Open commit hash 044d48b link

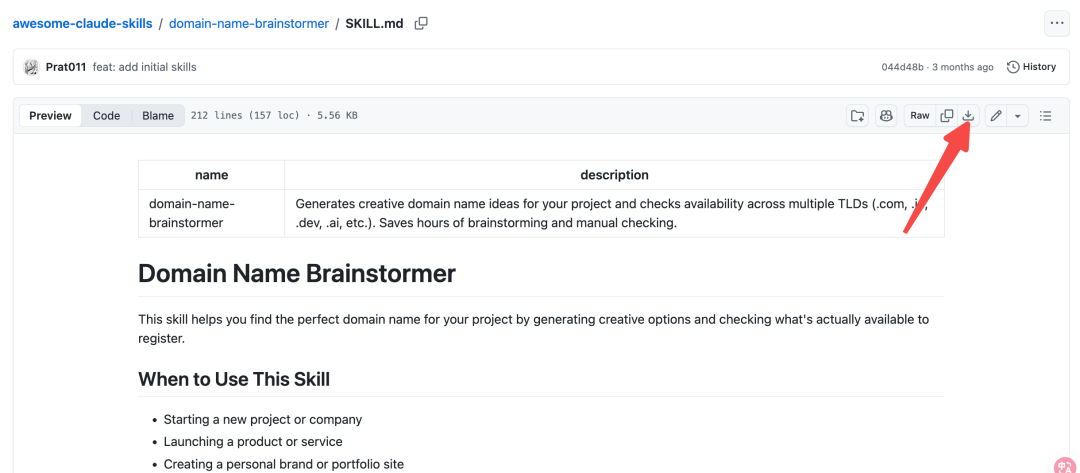coord(902,67)
